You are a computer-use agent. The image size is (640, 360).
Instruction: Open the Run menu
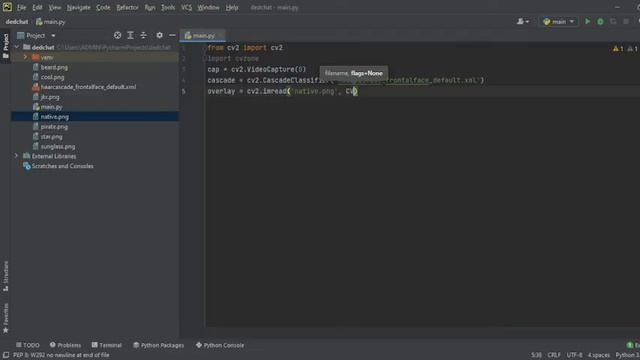tap(150, 7)
